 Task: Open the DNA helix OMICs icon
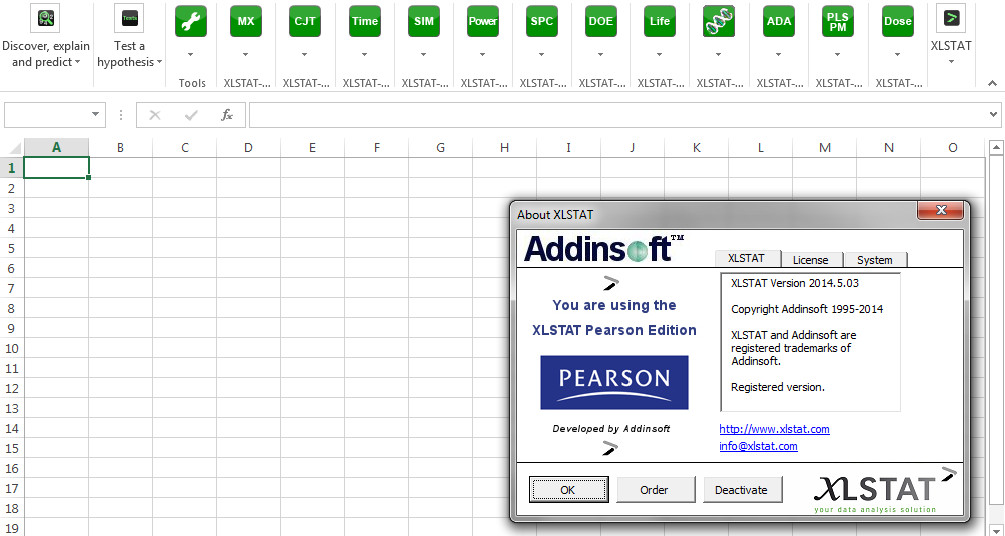pyautogui.click(x=718, y=21)
